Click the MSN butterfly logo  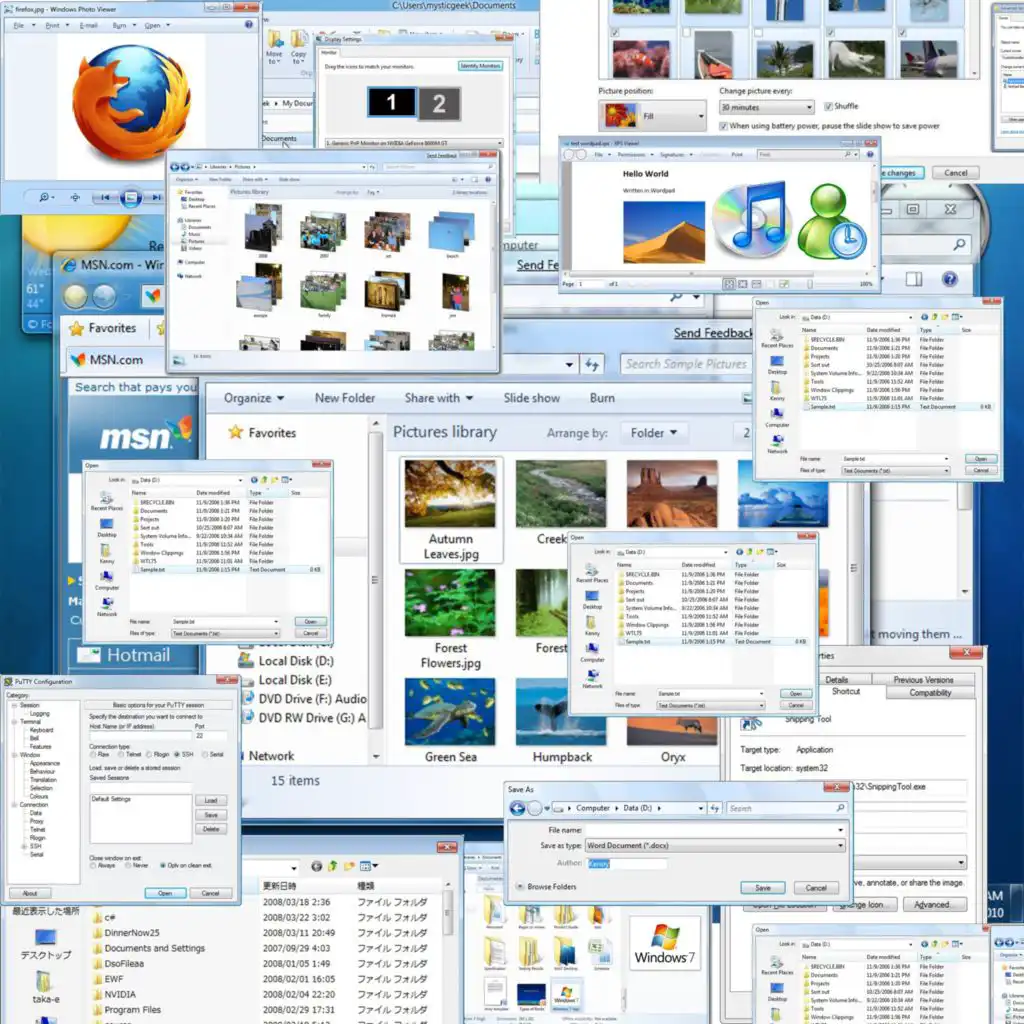[x=178, y=432]
